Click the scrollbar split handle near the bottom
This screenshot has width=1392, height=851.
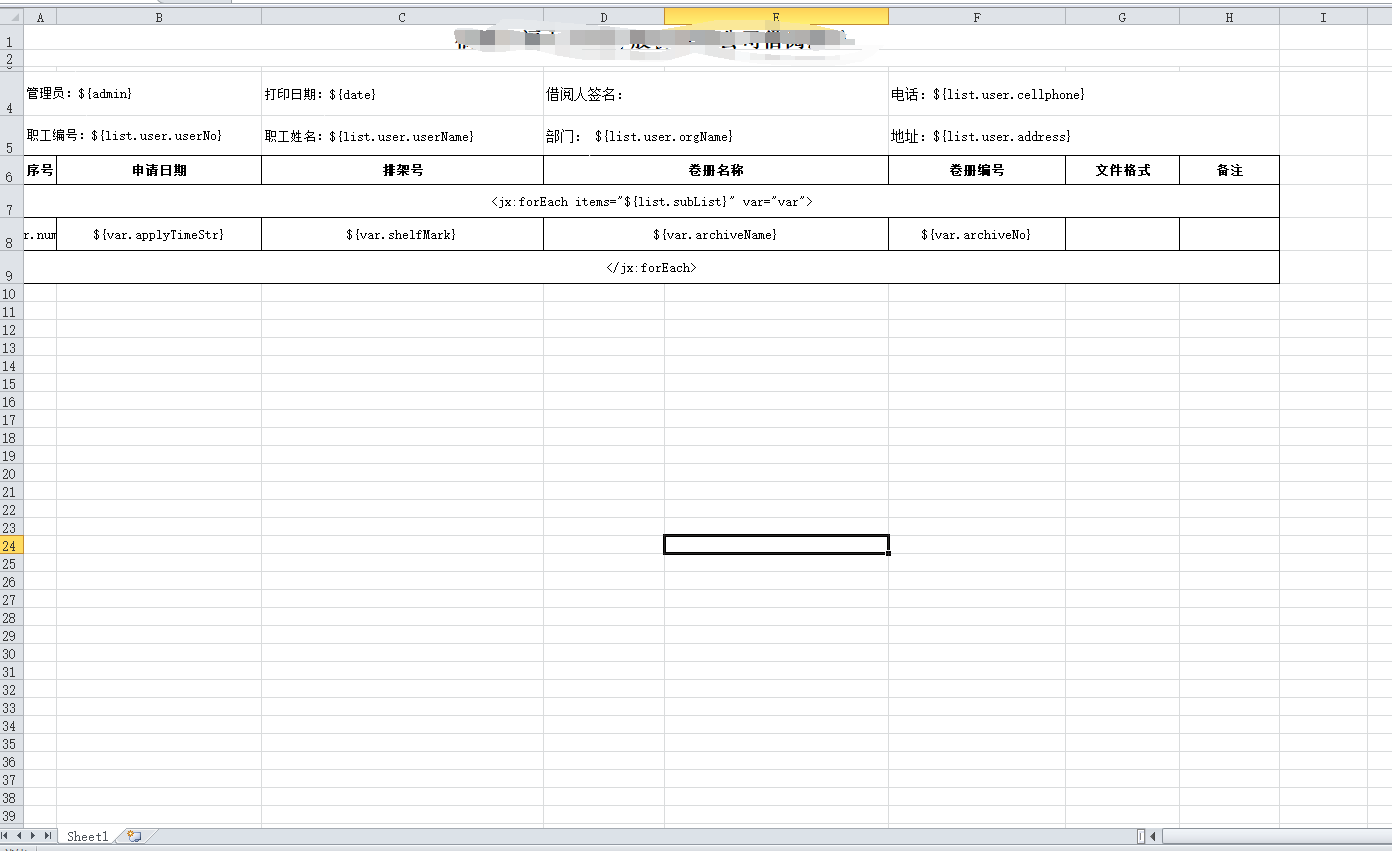1143,835
